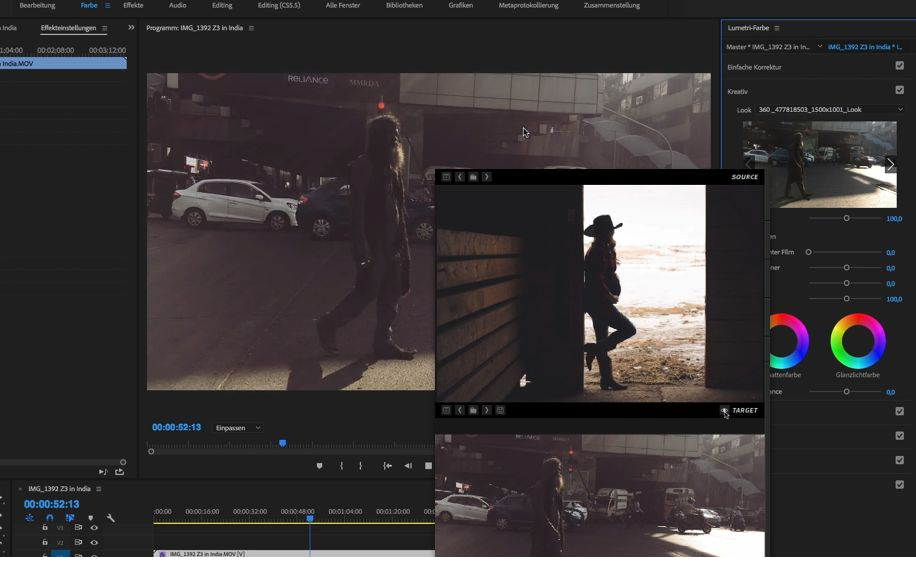Click the Look intensity slider handle
Viewport: 916px width, 579px height.
coord(846,218)
